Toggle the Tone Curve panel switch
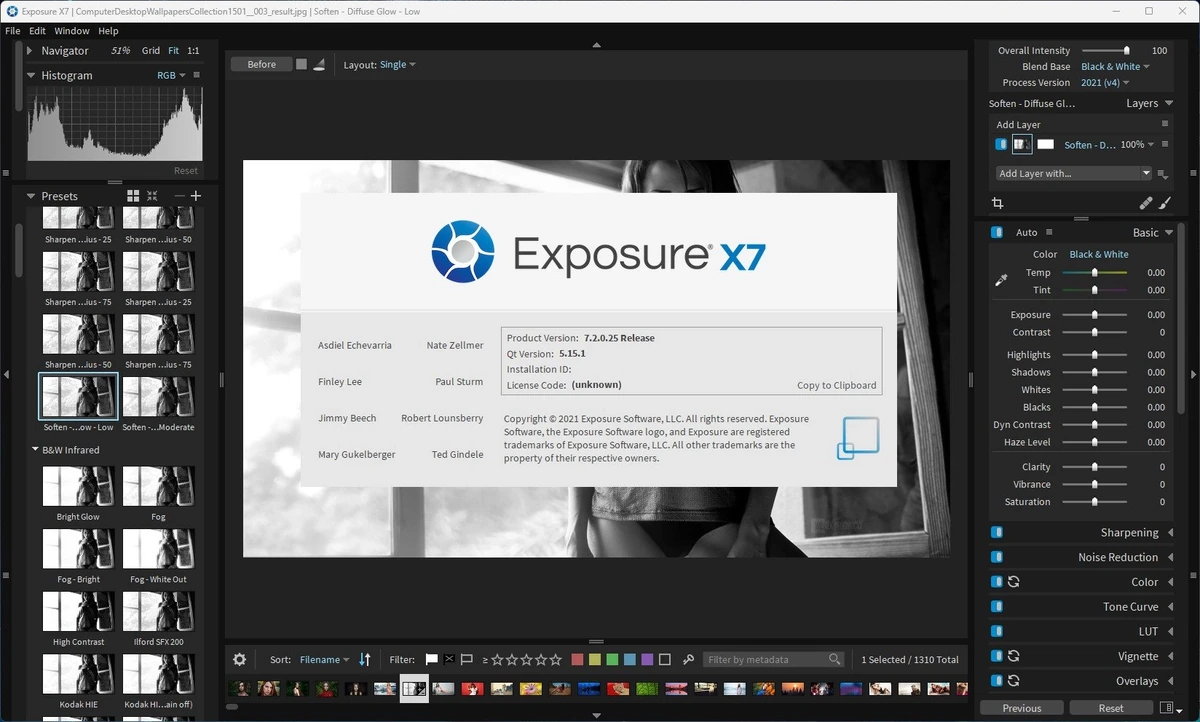 click(997, 607)
